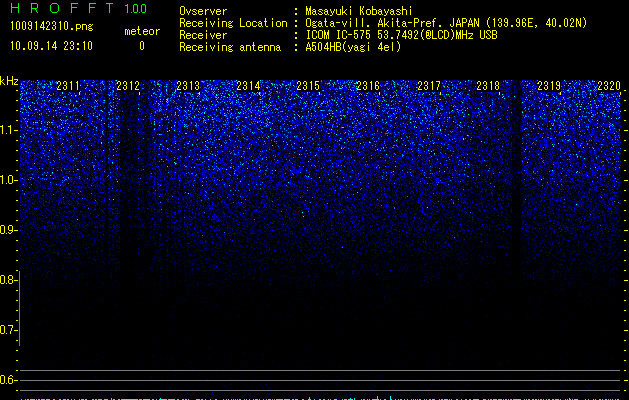This screenshot has width=629, height=400.
Task: Click the A504HB(yagi 4el) antenna text
Action: click(353, 47)
